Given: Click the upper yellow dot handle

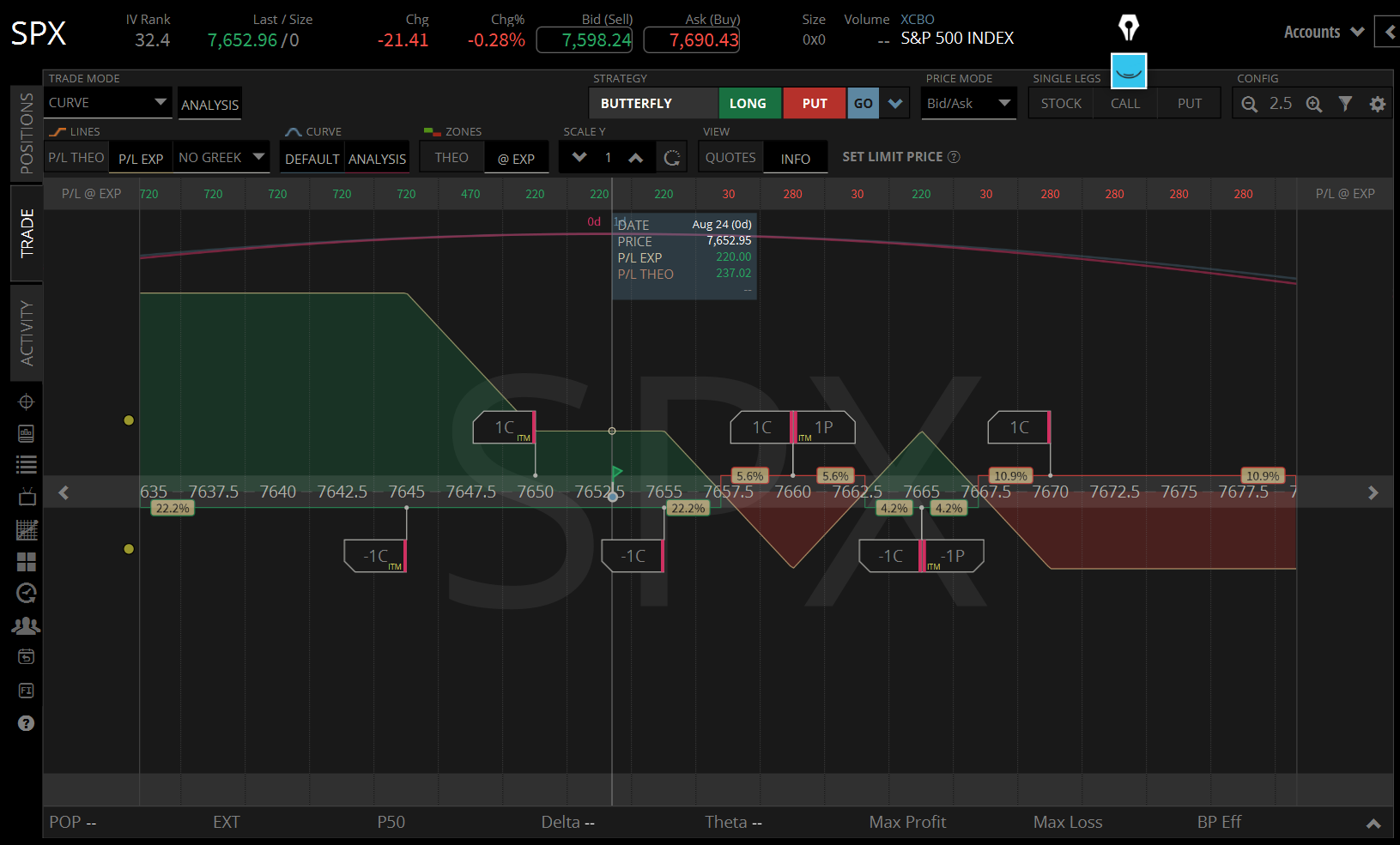Looking at the screenshot, I should coord(129,420).
